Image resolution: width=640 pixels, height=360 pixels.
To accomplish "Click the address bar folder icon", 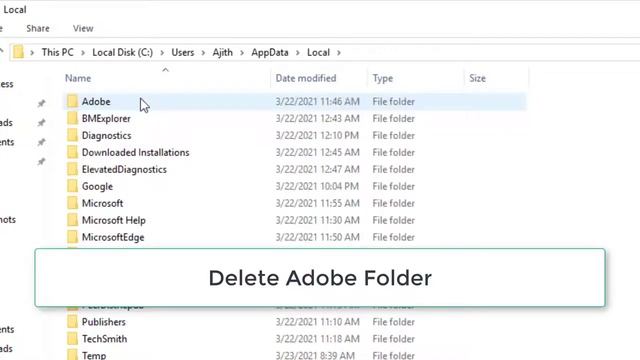I will 18,52.
